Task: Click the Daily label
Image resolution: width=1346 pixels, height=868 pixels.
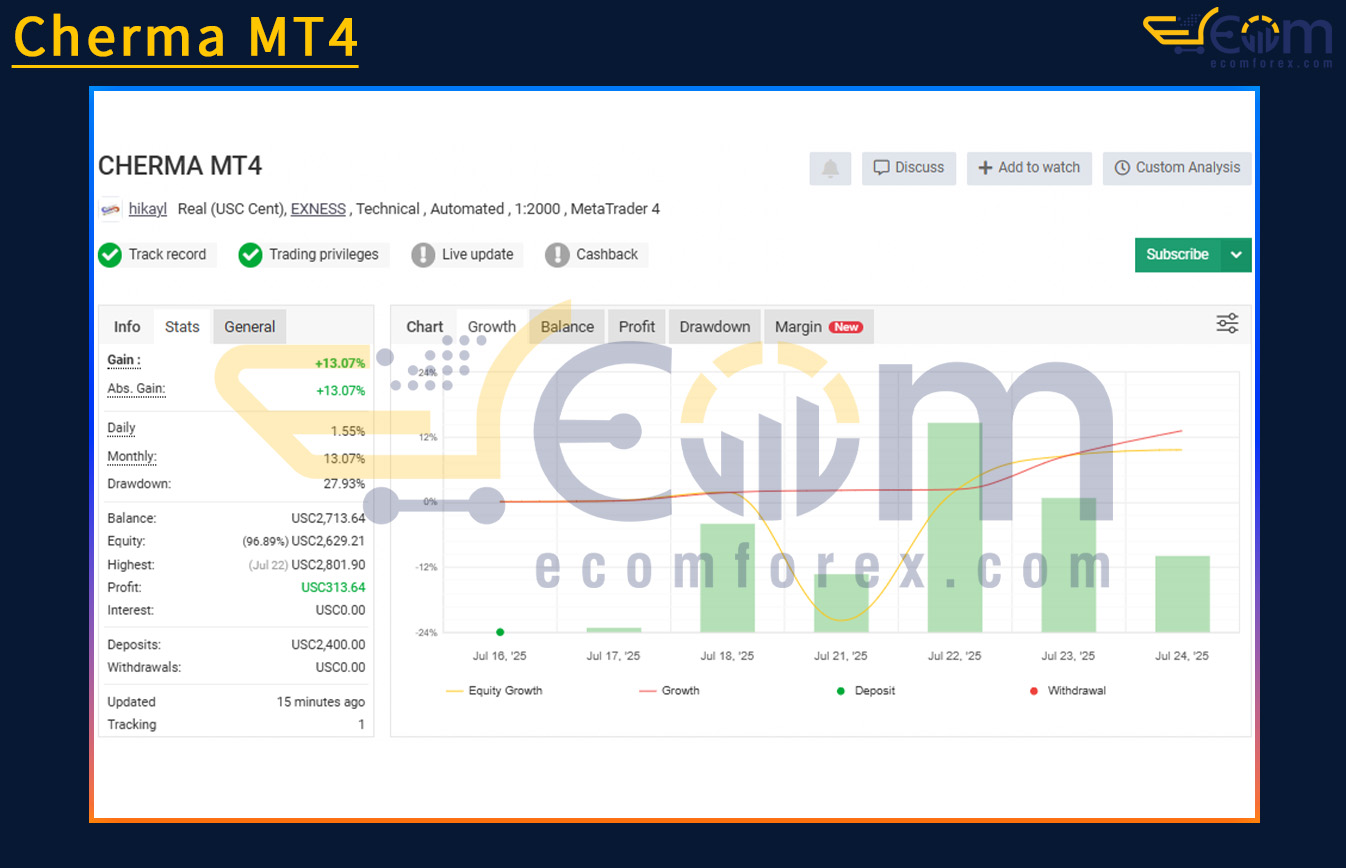Action: (121, 428)
